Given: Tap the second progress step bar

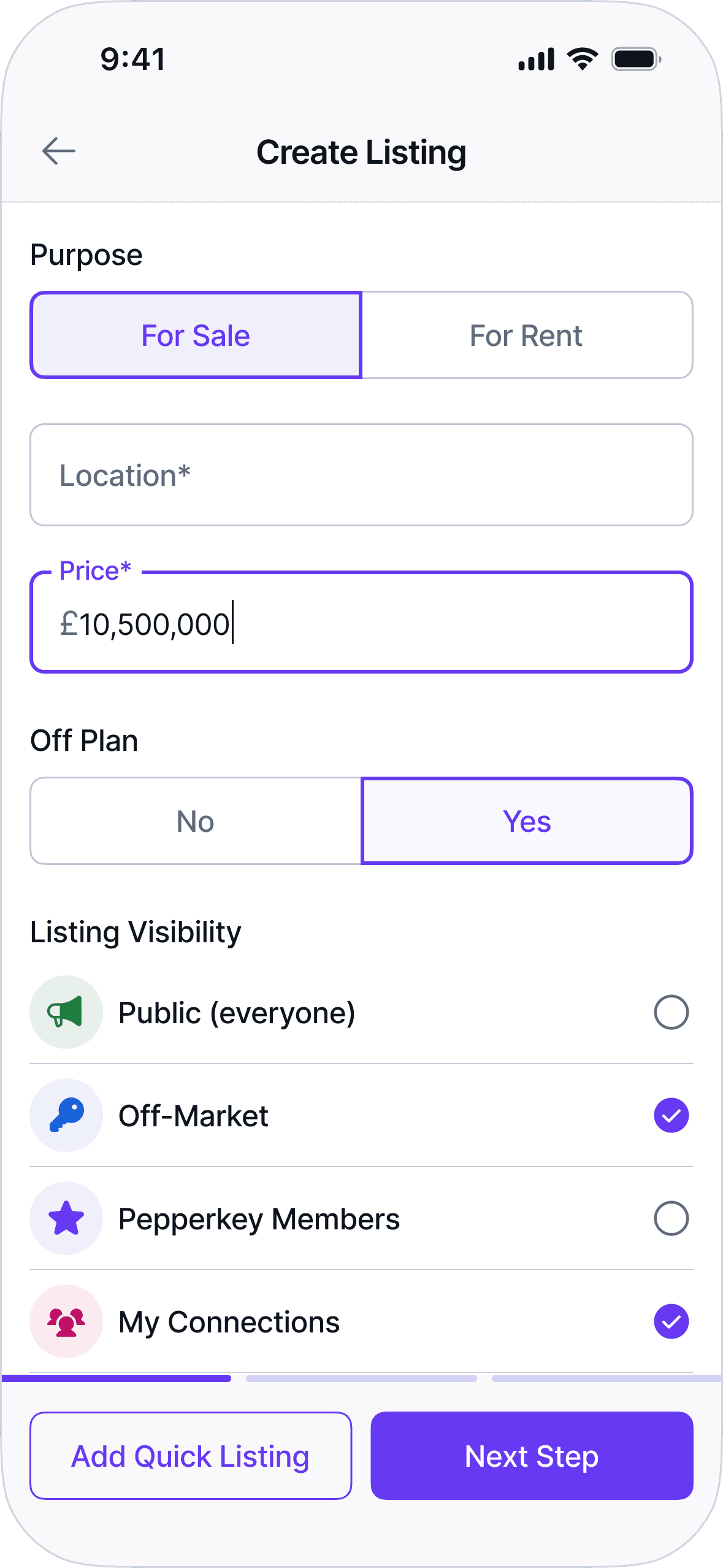Looking at the screenshot, I should tap(361, 1378).
